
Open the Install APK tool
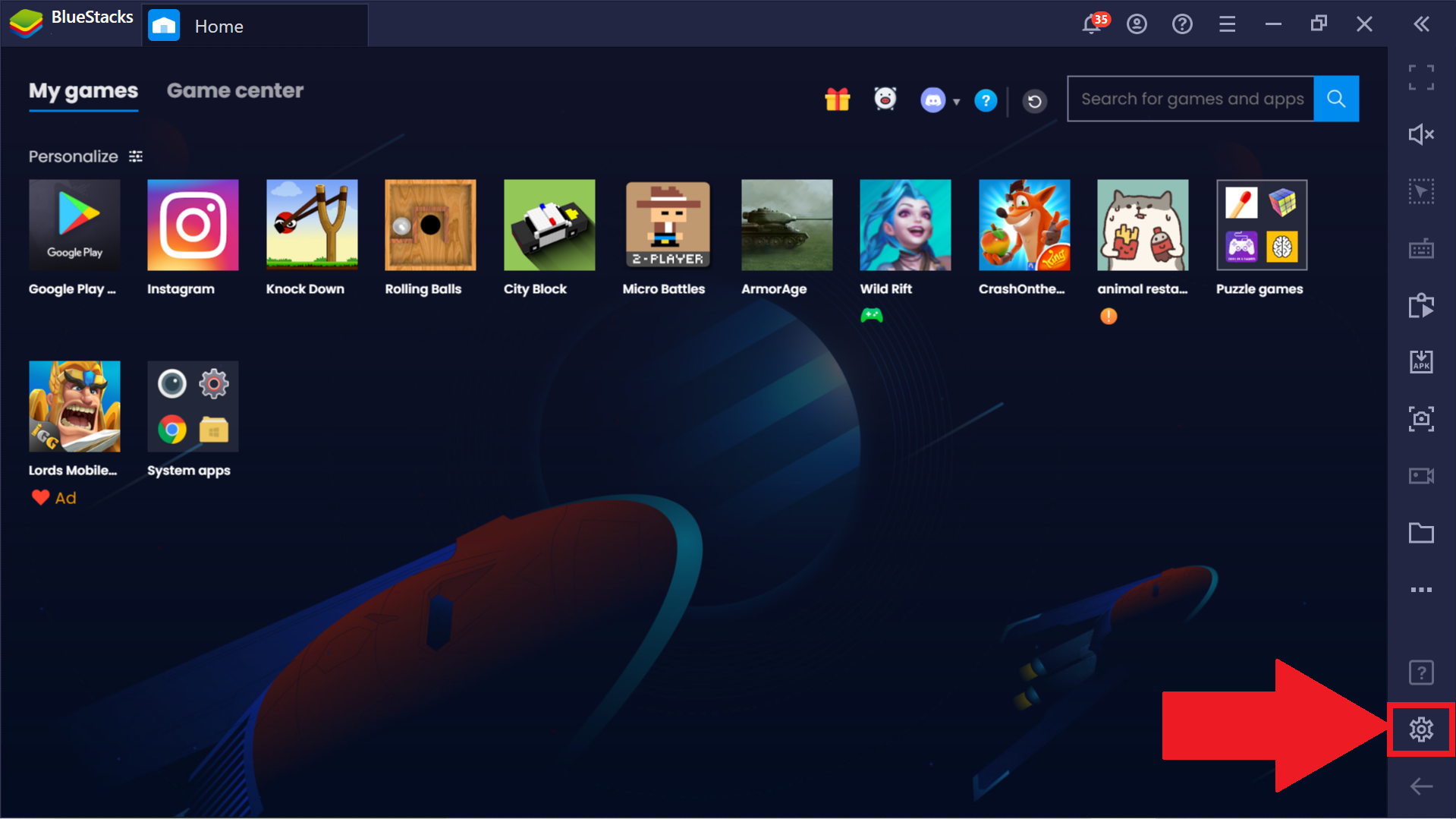tap(1421, 362)
